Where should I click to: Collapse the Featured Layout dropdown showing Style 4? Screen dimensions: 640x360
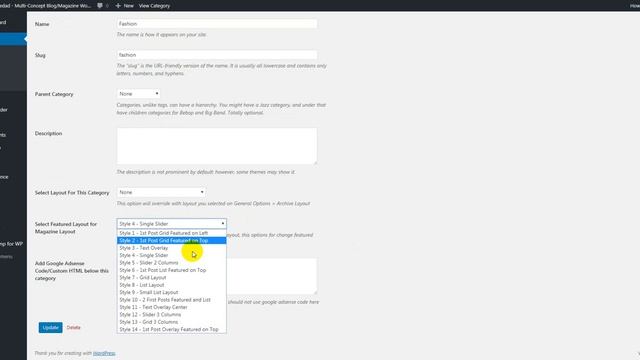pos(171,224)
